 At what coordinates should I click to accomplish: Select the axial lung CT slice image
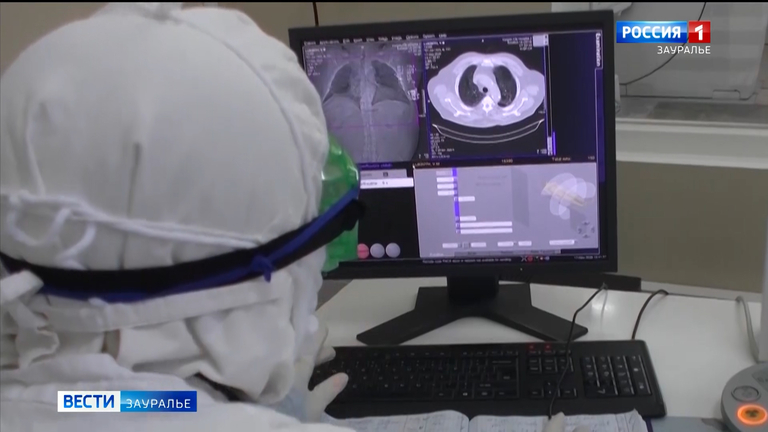click(x=485, y=96)
